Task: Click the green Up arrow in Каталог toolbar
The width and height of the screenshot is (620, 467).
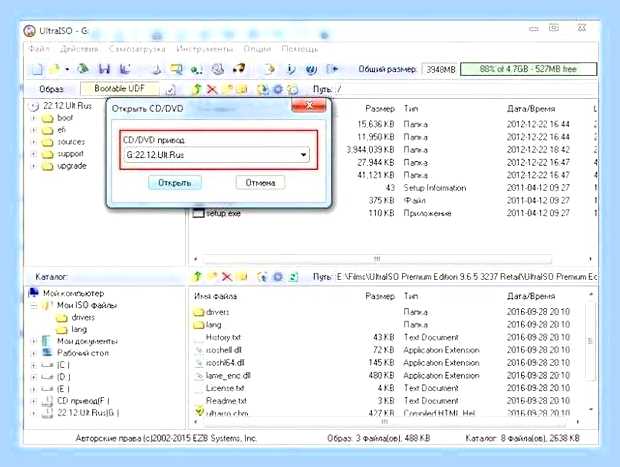Action: (197, 276)
